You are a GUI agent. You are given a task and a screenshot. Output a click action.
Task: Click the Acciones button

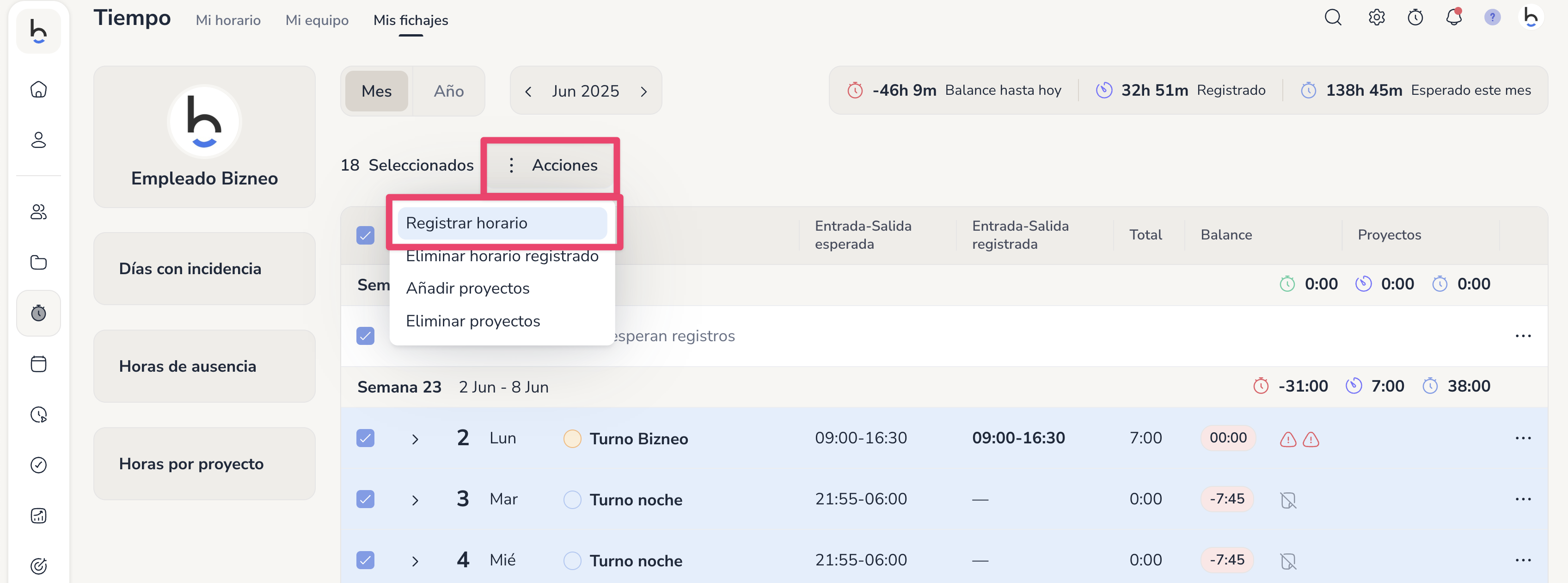(x=552, y=165)
